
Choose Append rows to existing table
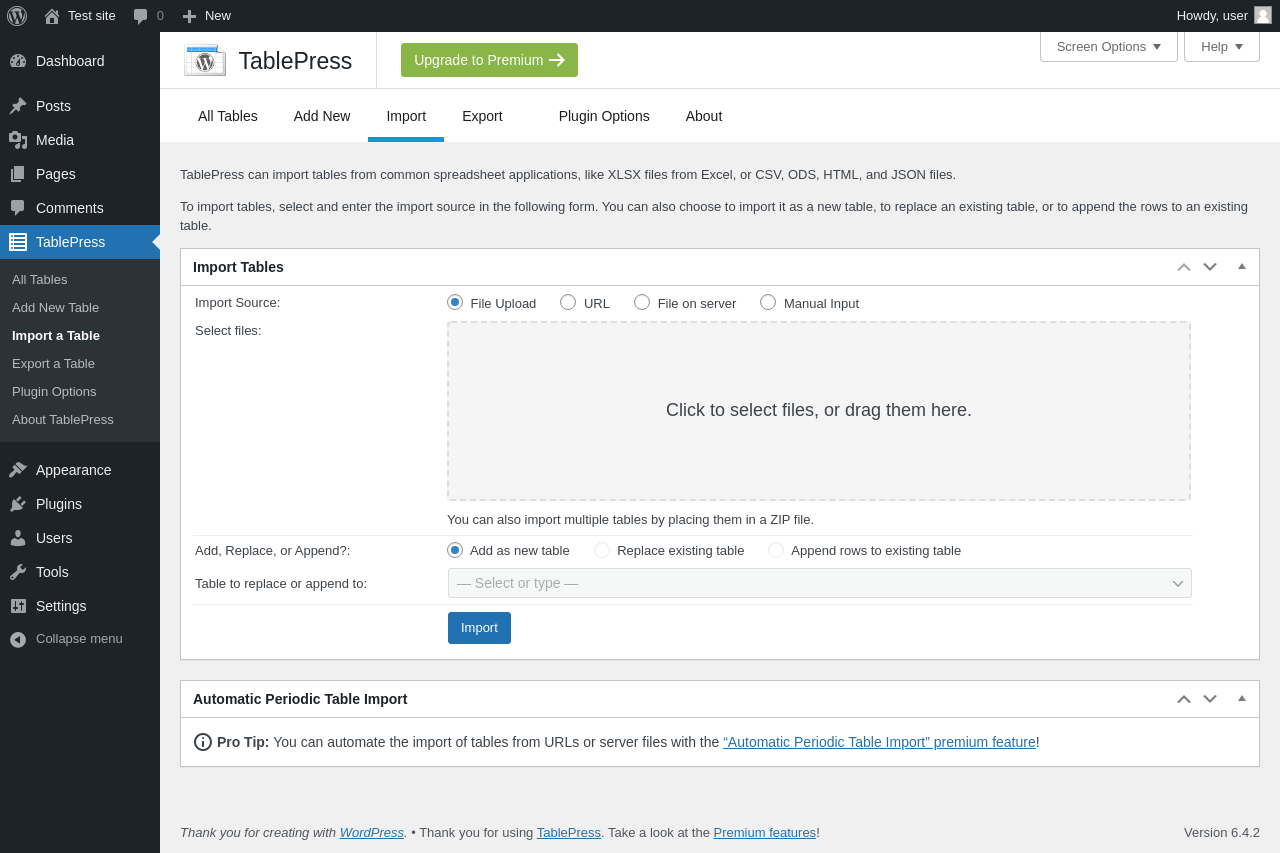[776, 550]
